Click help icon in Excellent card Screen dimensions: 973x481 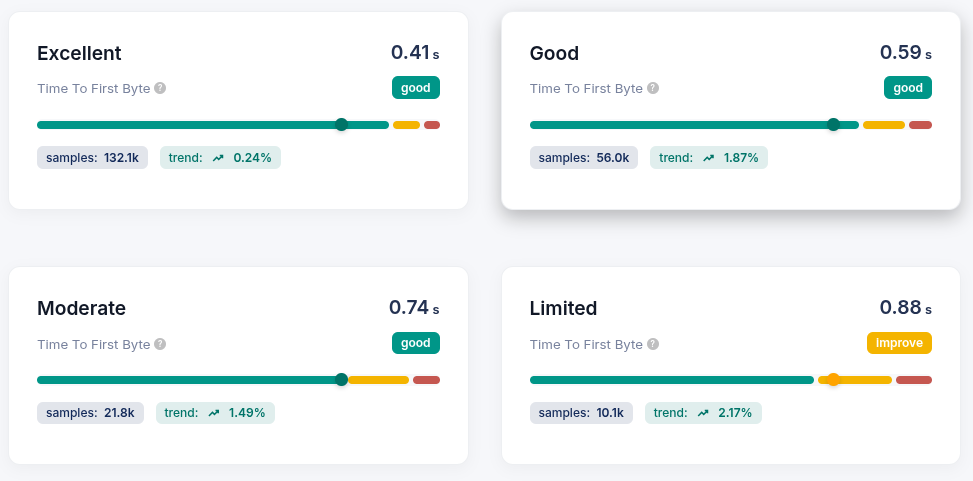coord(160,88)
